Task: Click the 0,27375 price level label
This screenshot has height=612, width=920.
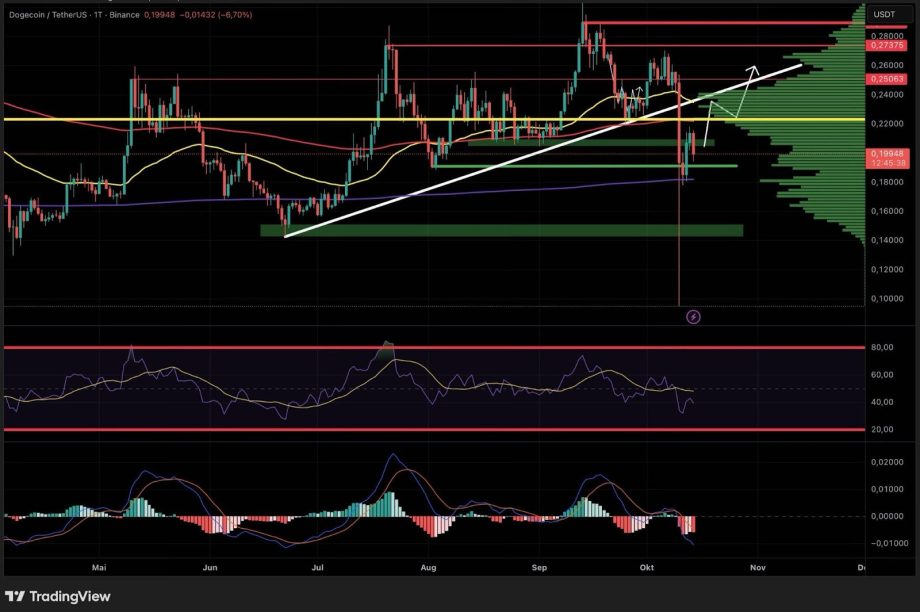Action: (x=886, y=45)
